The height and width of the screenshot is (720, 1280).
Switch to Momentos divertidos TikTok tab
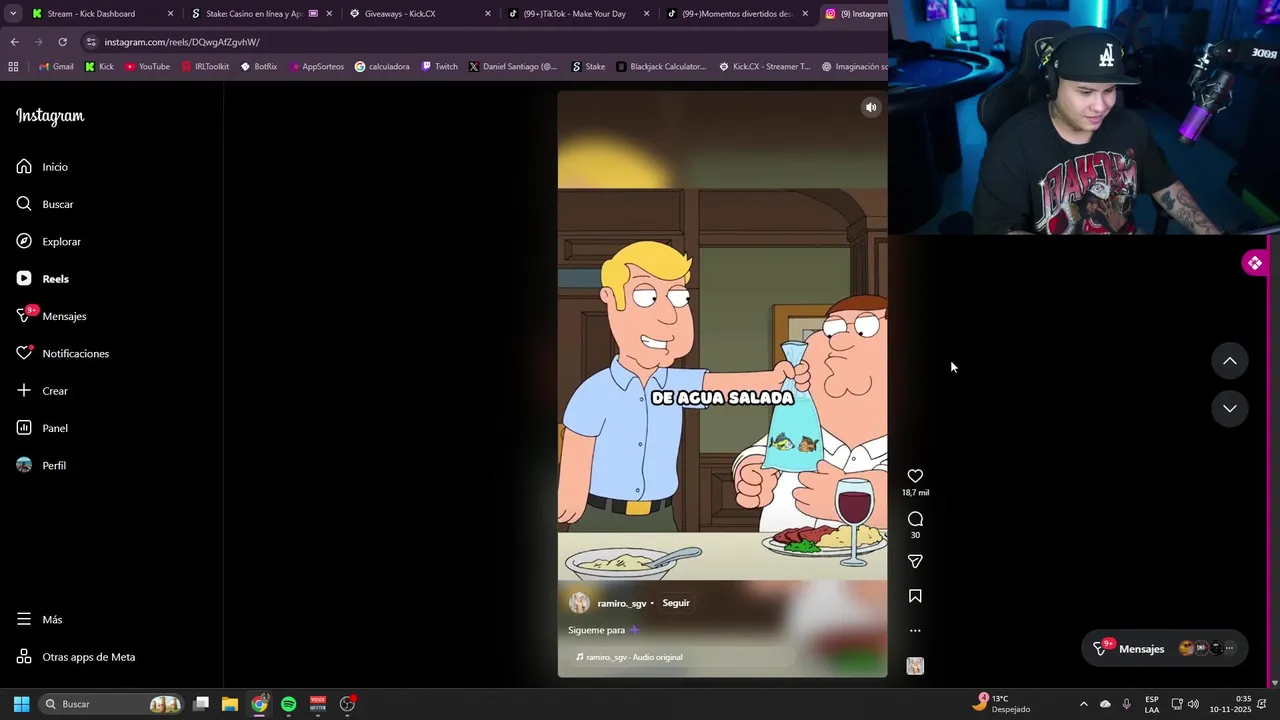point(737,14)
